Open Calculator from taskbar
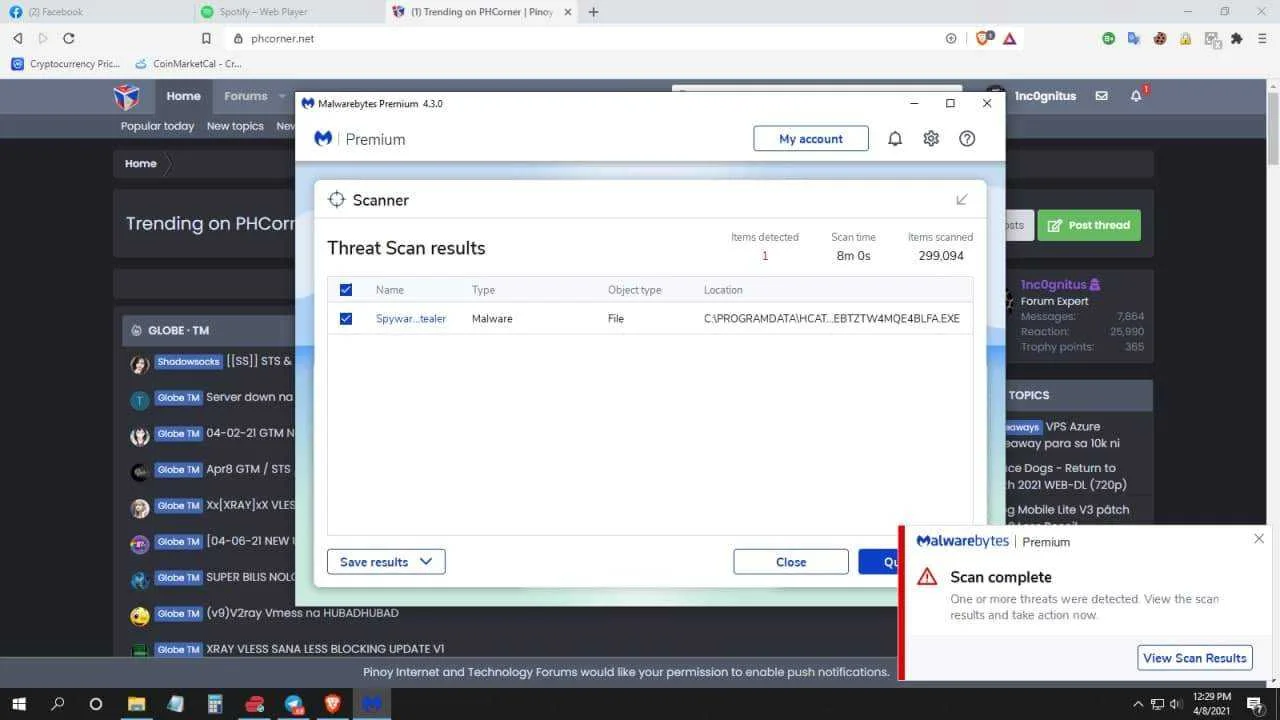This screenshot has width=1280, height=720. (215, 704)
